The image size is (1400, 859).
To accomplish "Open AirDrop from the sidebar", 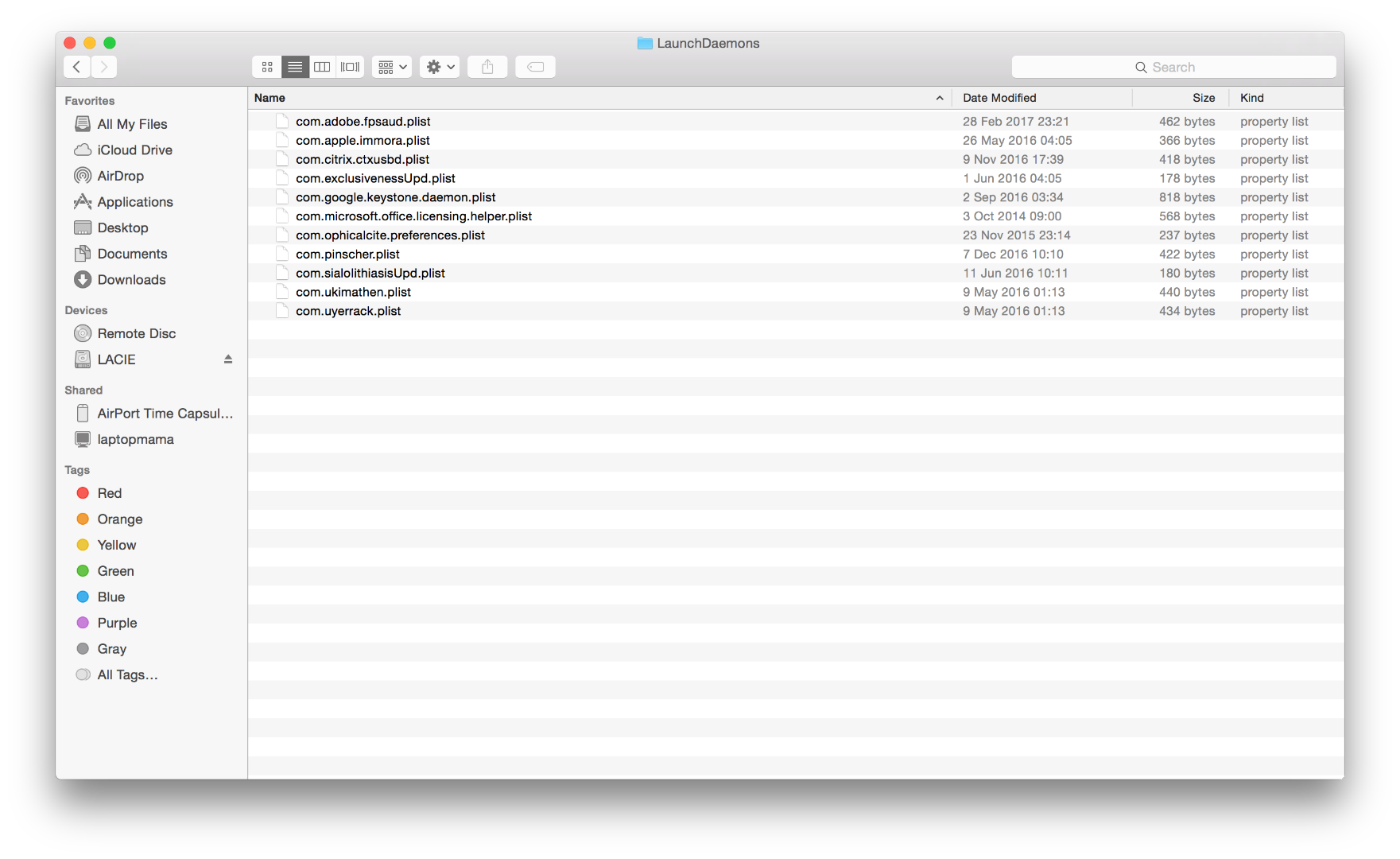I will pos(120,176).
